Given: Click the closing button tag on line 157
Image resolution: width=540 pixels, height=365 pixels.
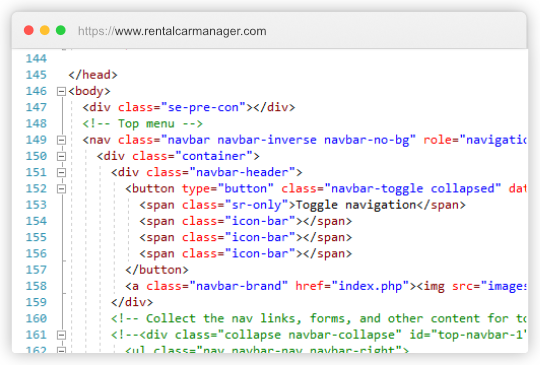Looking at the screenshot, I should tap(157, 270).
